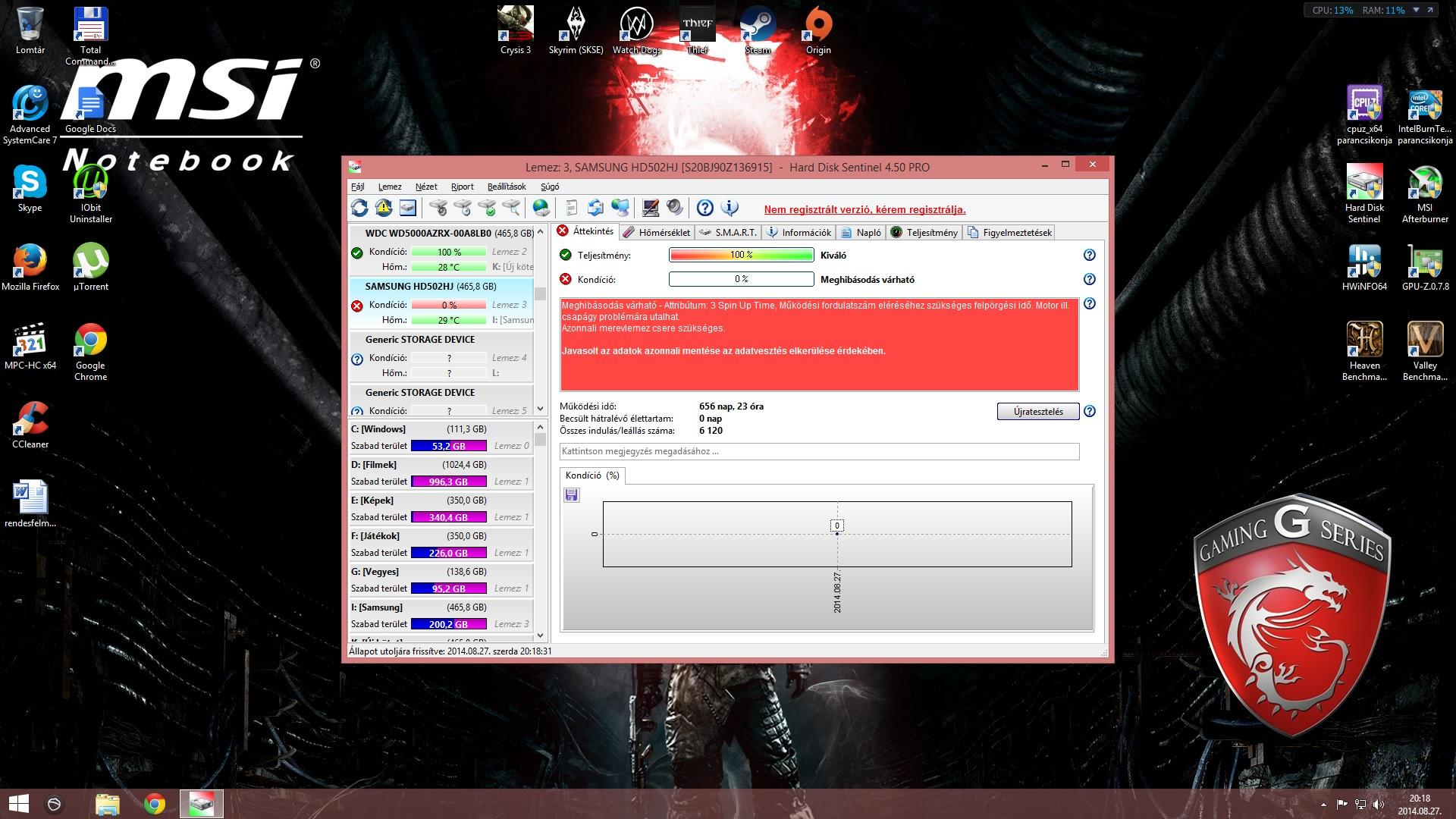Switch to S.M.A.R.T. tab

pyautogui.click(x=727, y=233)
